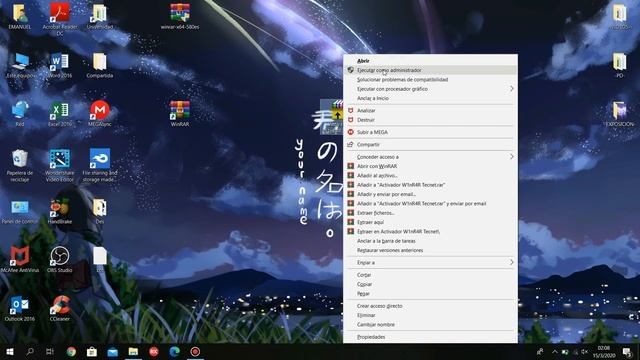Open File Explorer from the taskbar

click(x=133, y=351)
